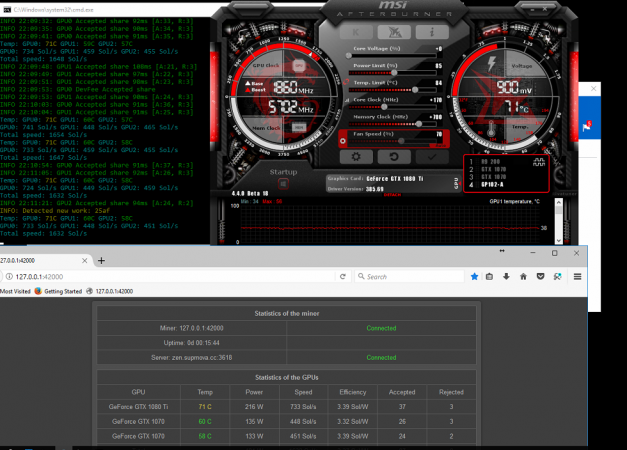The width and height of the screenshot is (627, 450).
Task: Open a new tab with the plus button
Action: pyautogui.click(x=102, y=260)
